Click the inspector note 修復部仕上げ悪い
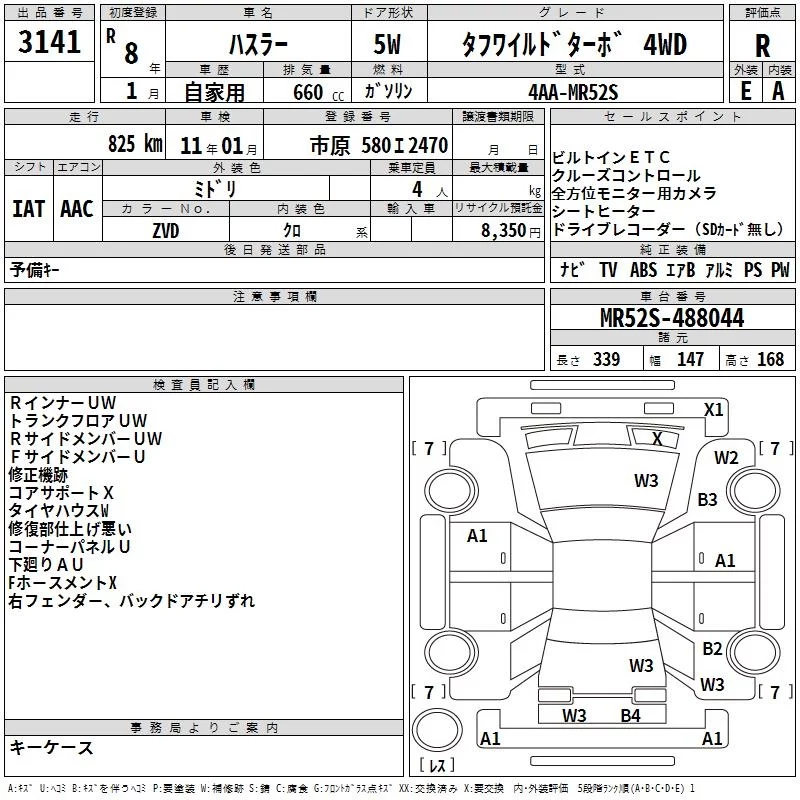The width and height of the screenshot is (800, 800). pyautogui.click(x=70, y=529)
